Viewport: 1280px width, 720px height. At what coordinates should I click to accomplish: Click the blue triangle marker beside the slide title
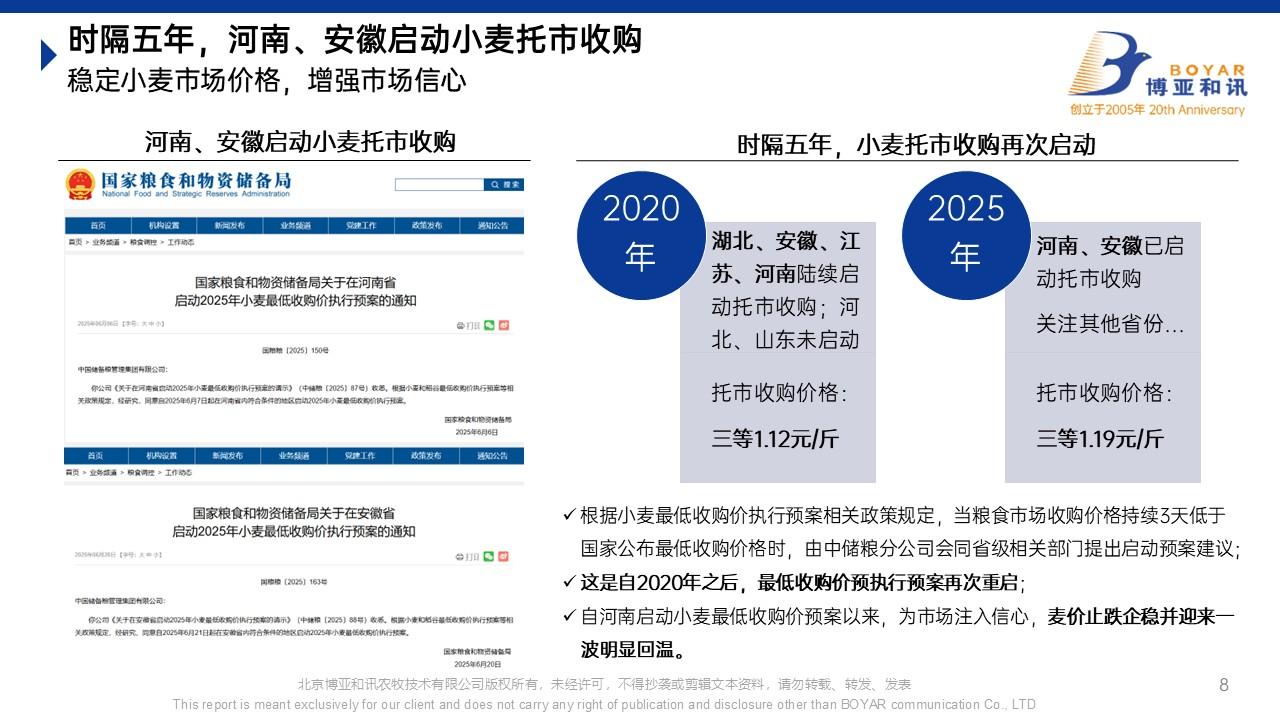pyautogui.click(x=48, y=55)
